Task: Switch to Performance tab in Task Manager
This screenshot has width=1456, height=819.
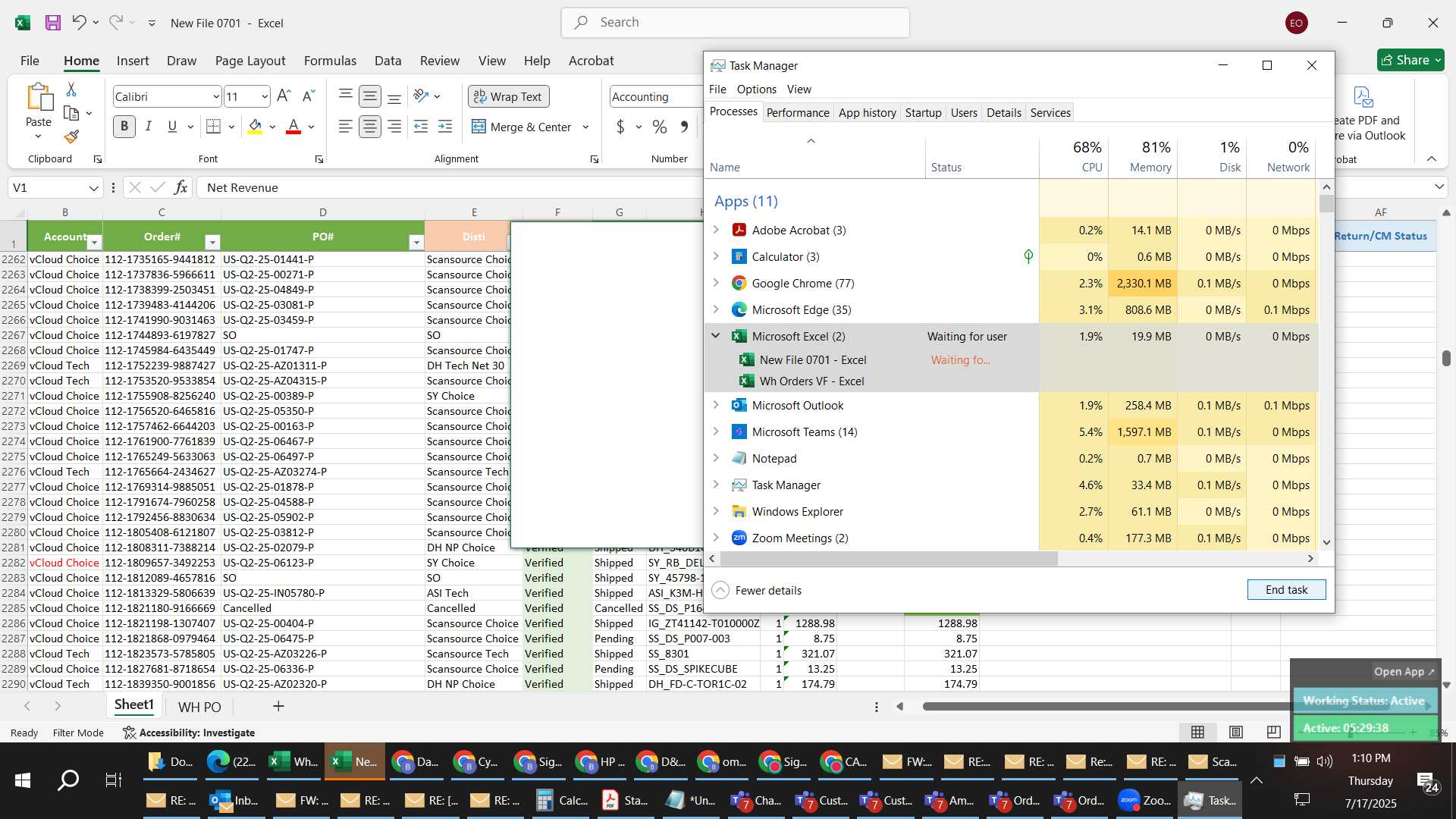Action: 798,112
